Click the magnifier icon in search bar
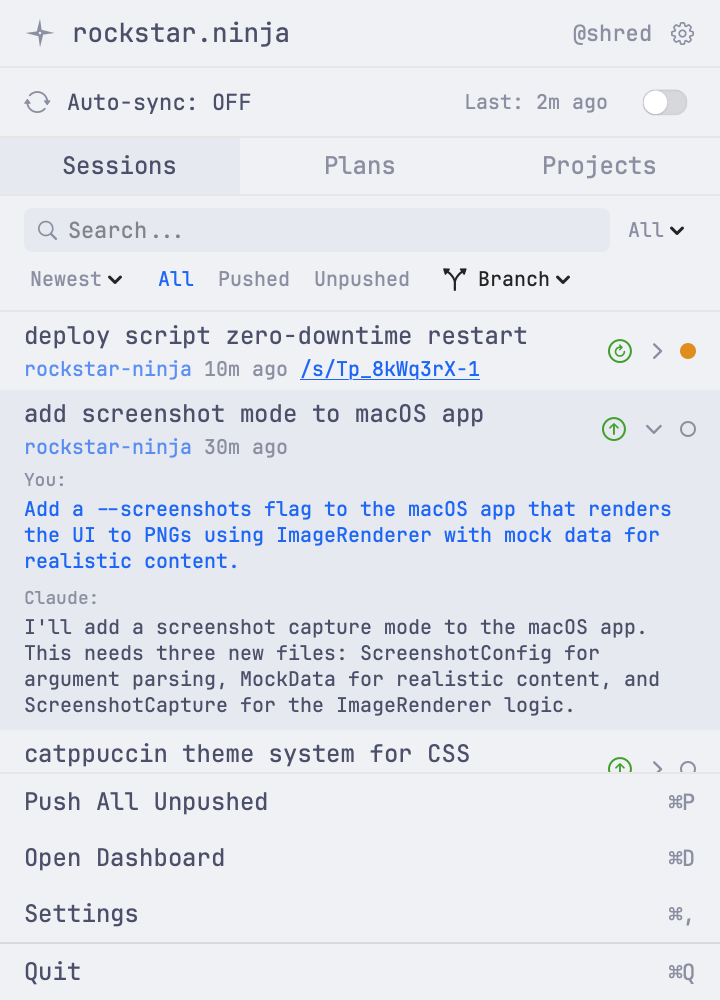The width and height of the screenshot is (720, 1000). (x=47, y=230)
